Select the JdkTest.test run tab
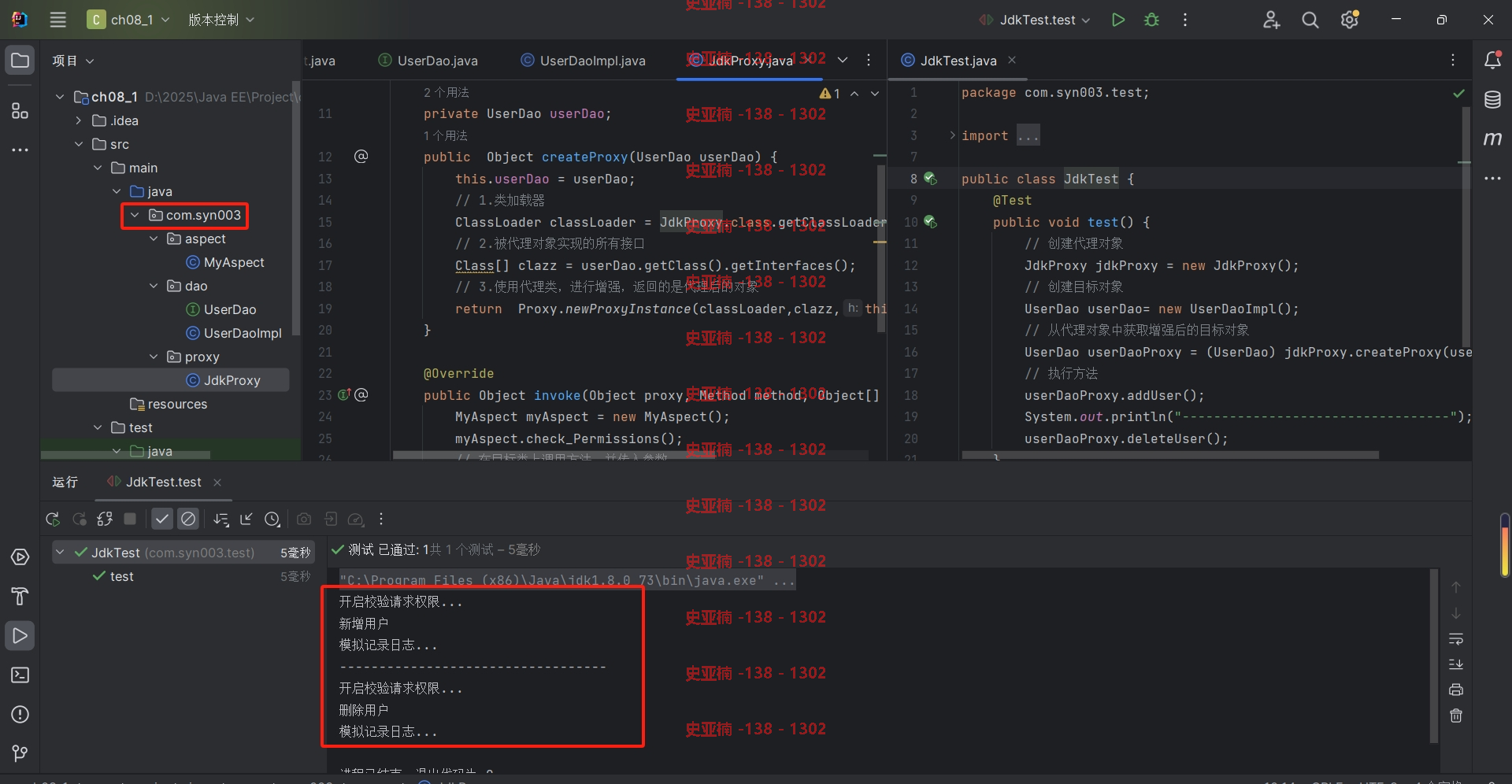1512x784 pixels. [154, 482]
